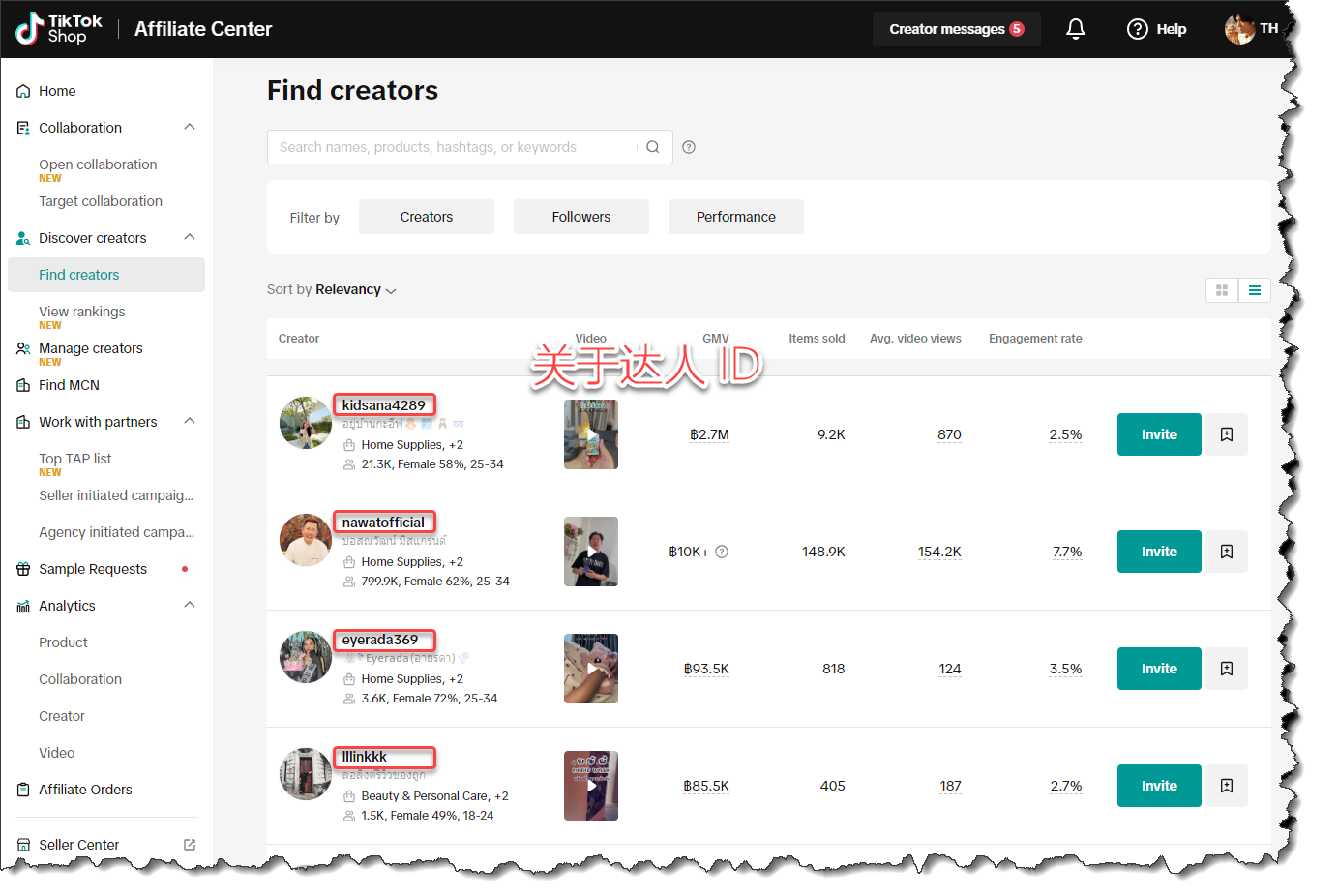Open the Followers filter
The height and width of the screenshot is (896, 1338).
coord(580,217)
